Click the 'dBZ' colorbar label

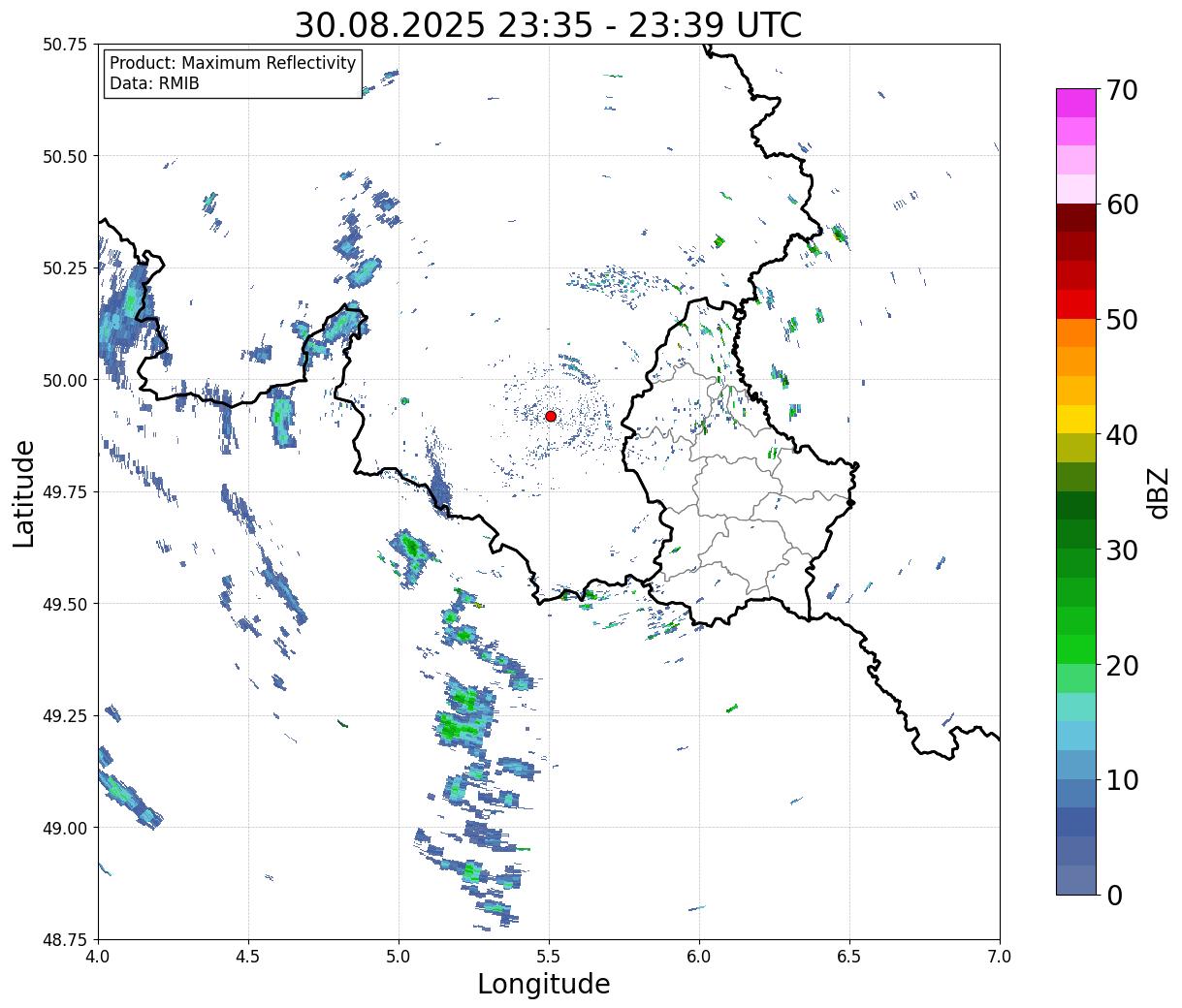pos(1158,491)
